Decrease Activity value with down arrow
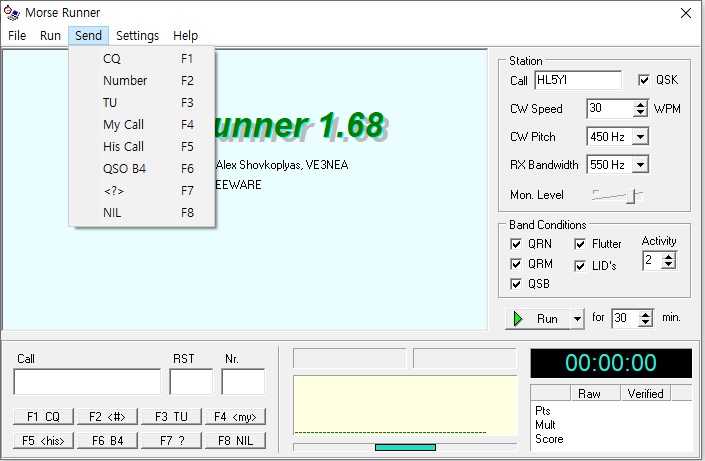705x461 pixels. point(669,264)
